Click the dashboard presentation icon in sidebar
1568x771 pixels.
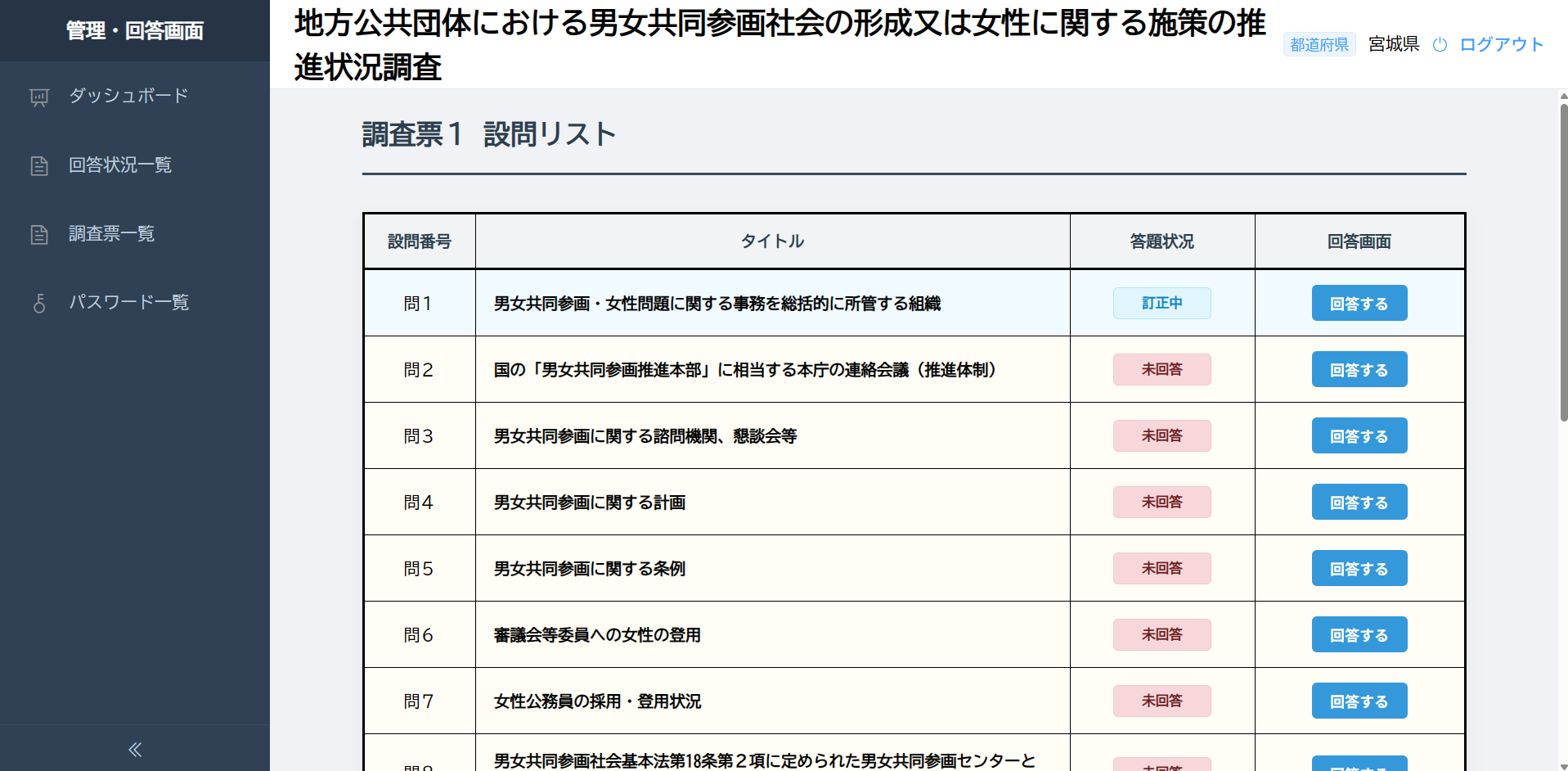[39, 97]
